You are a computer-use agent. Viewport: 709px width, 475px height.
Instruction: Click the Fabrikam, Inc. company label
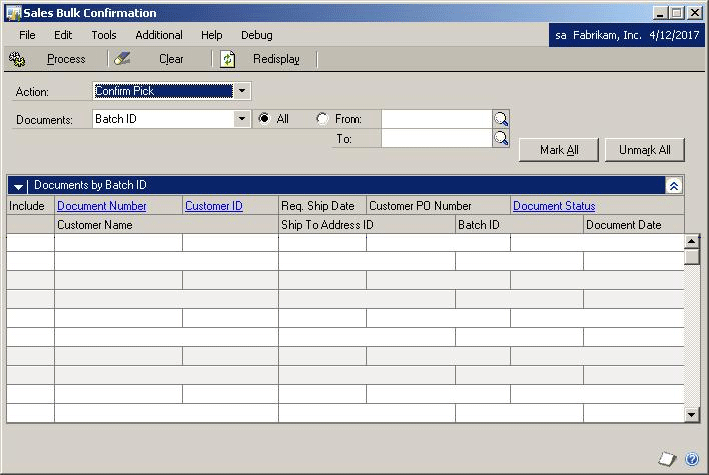click(607, 35)
